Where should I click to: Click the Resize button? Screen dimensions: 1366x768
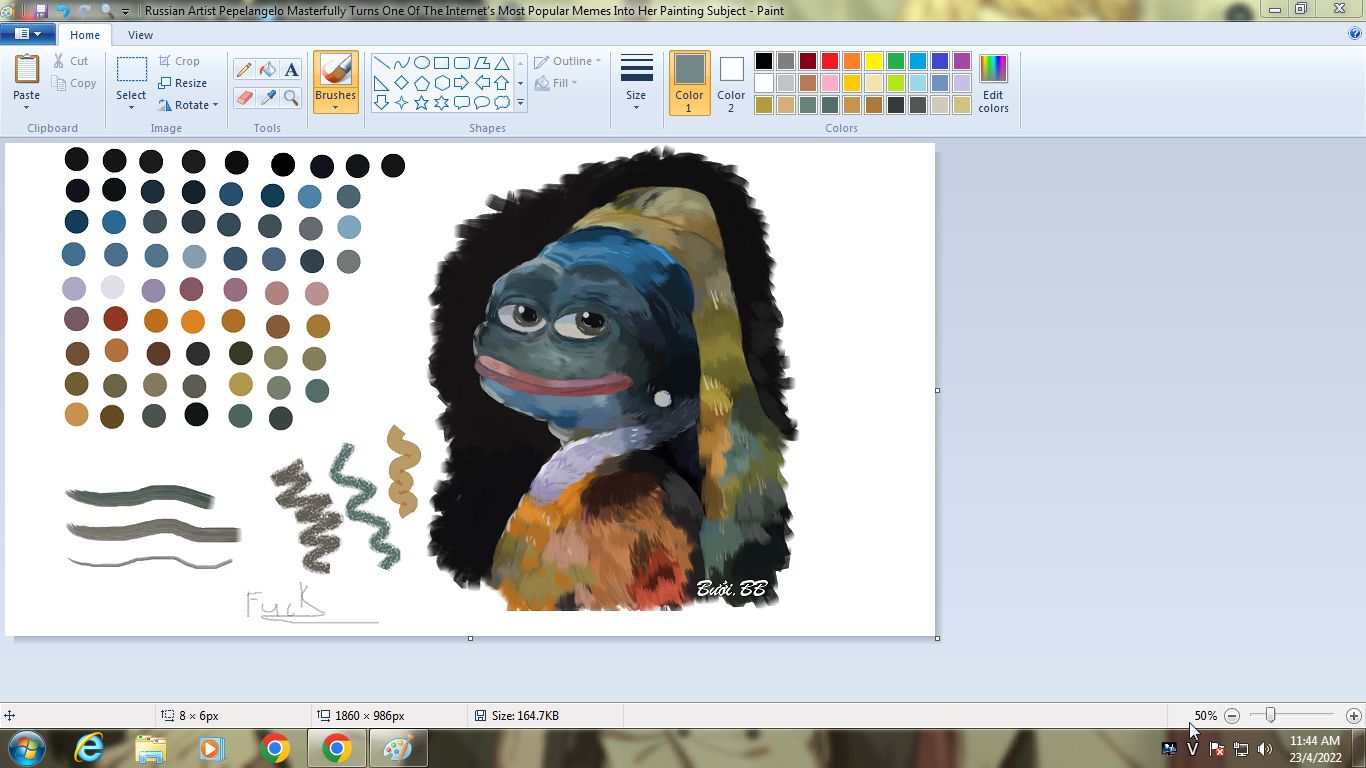pos(183,83)
